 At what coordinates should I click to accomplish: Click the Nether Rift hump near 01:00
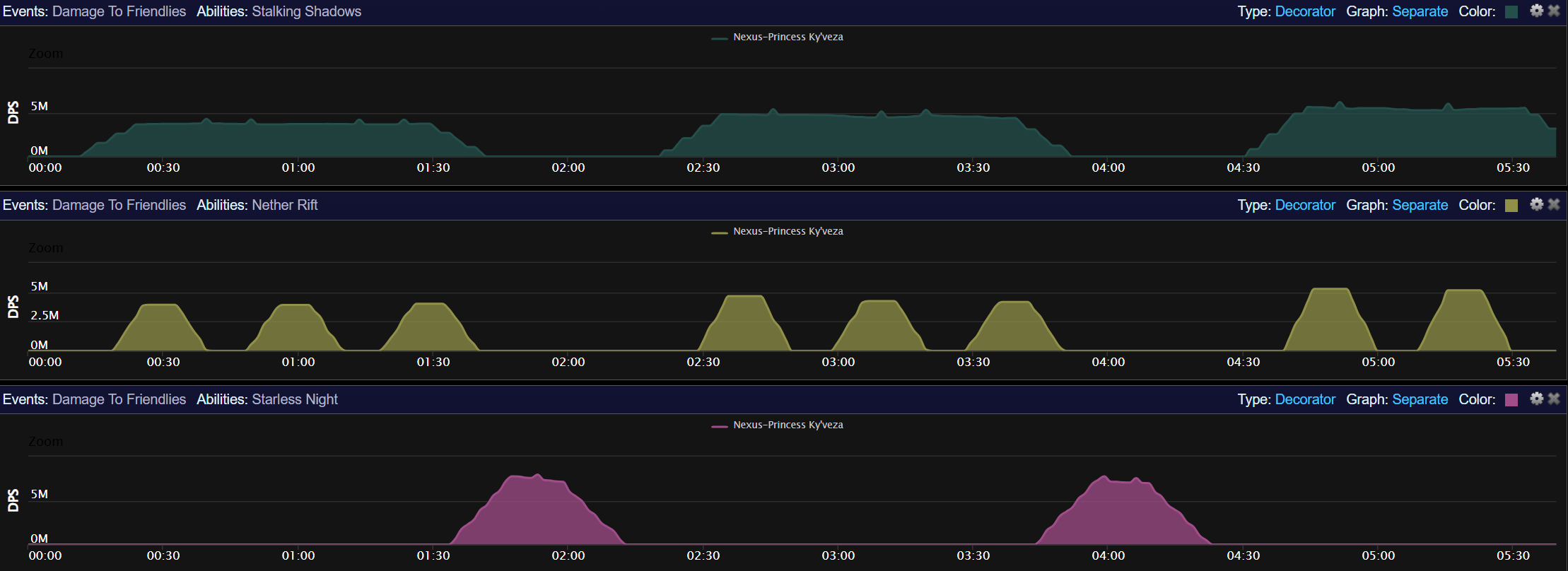(295, 329)
